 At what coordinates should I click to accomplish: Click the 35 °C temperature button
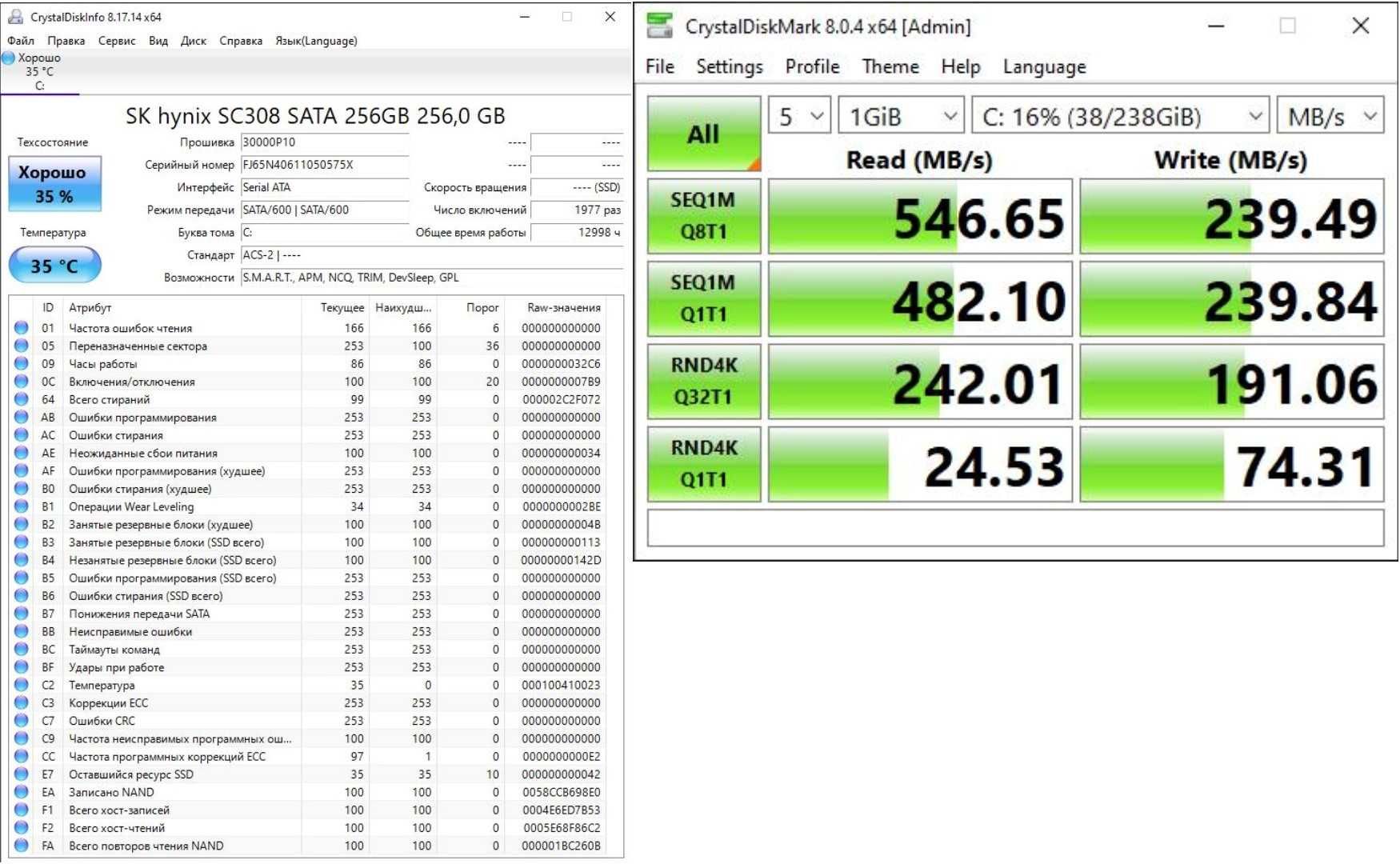click(x=54, y=266)
